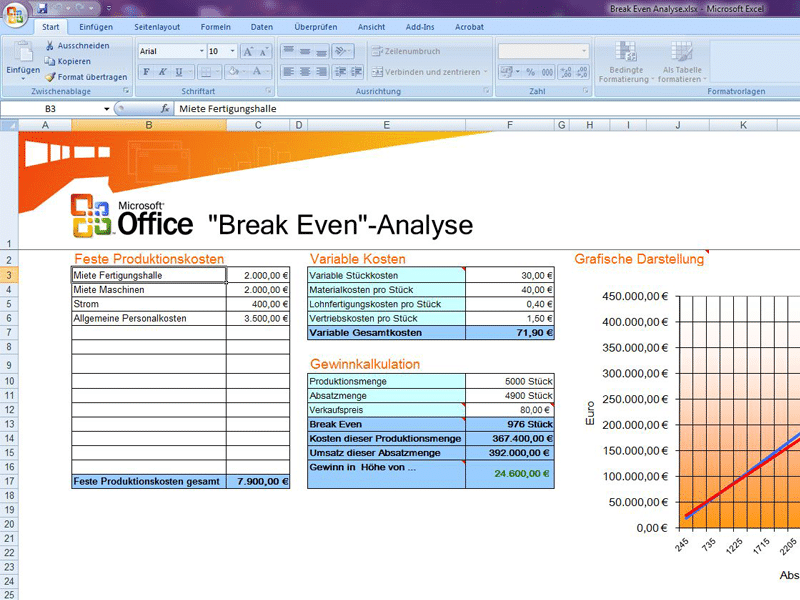
Task: Open the Schriftart dialog launcher
Action: coord(268,91)
